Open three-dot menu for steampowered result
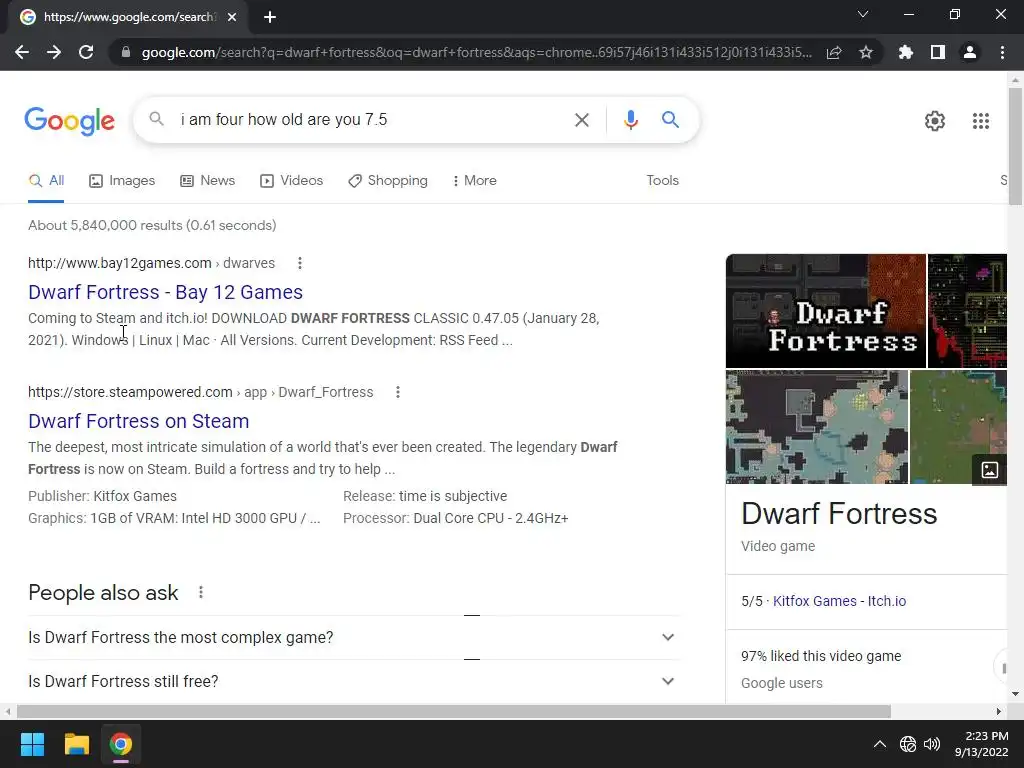The image size is (1024, 768). pos(398,392)
